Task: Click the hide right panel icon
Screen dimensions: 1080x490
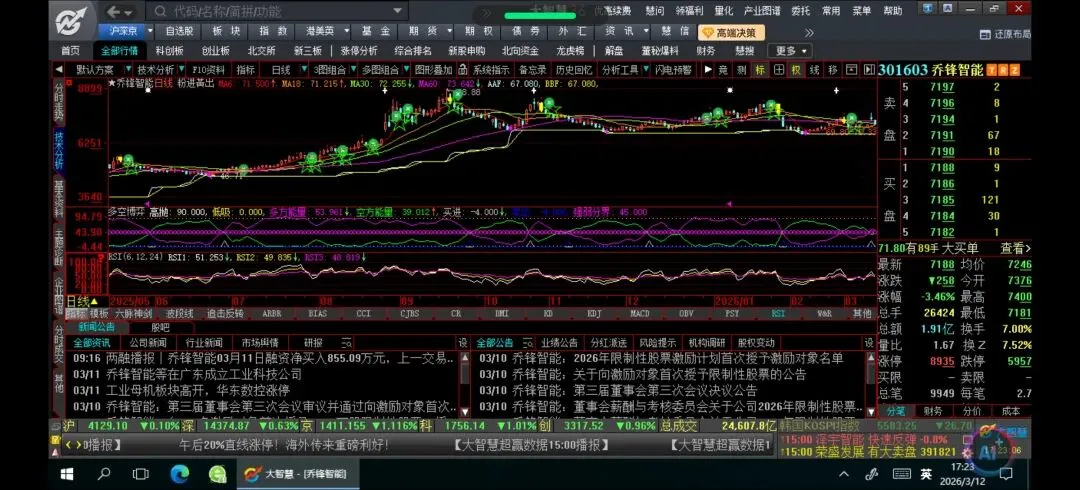Action: pyautogui.click(x=869, y=70)
